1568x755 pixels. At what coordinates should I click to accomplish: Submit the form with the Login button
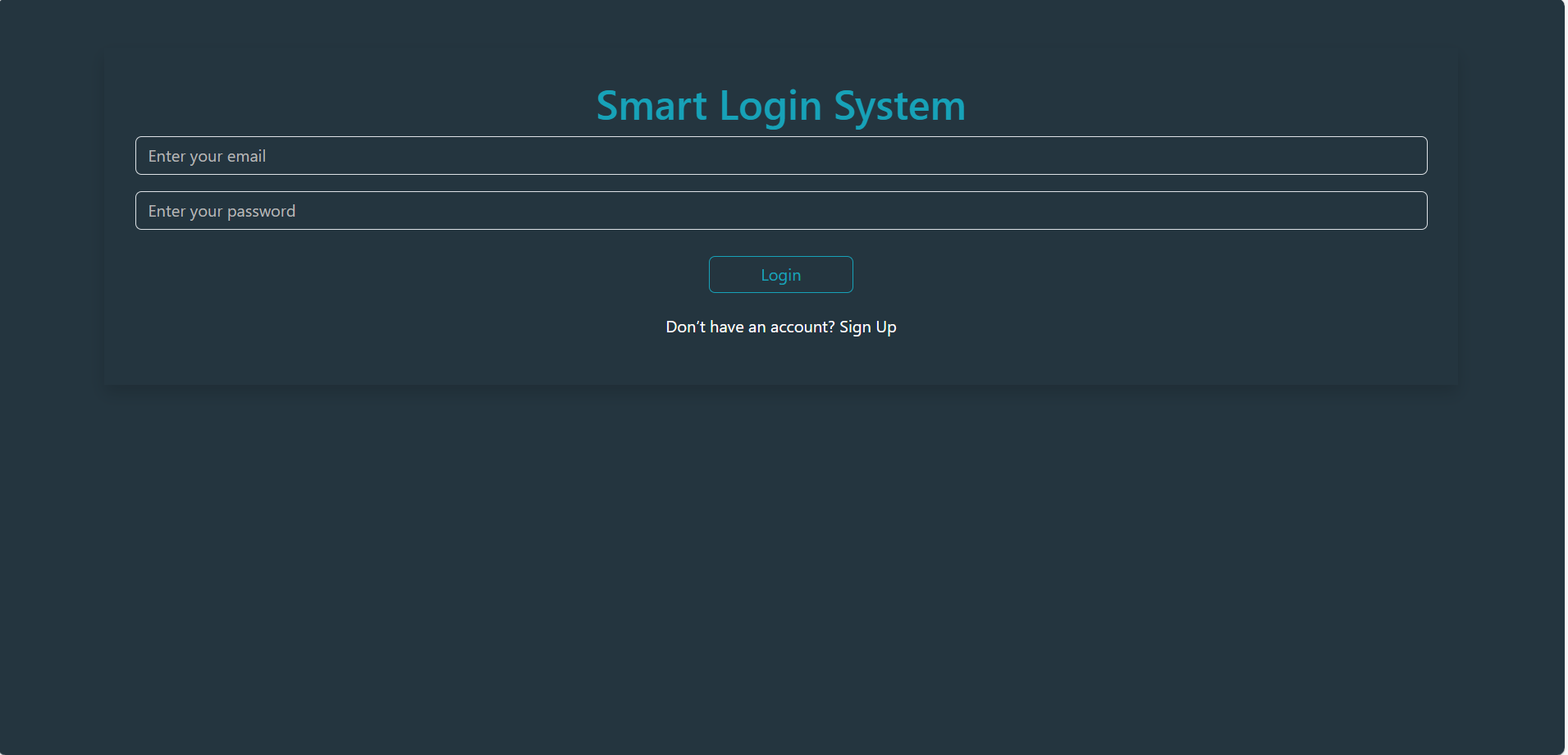pos(780,275)
